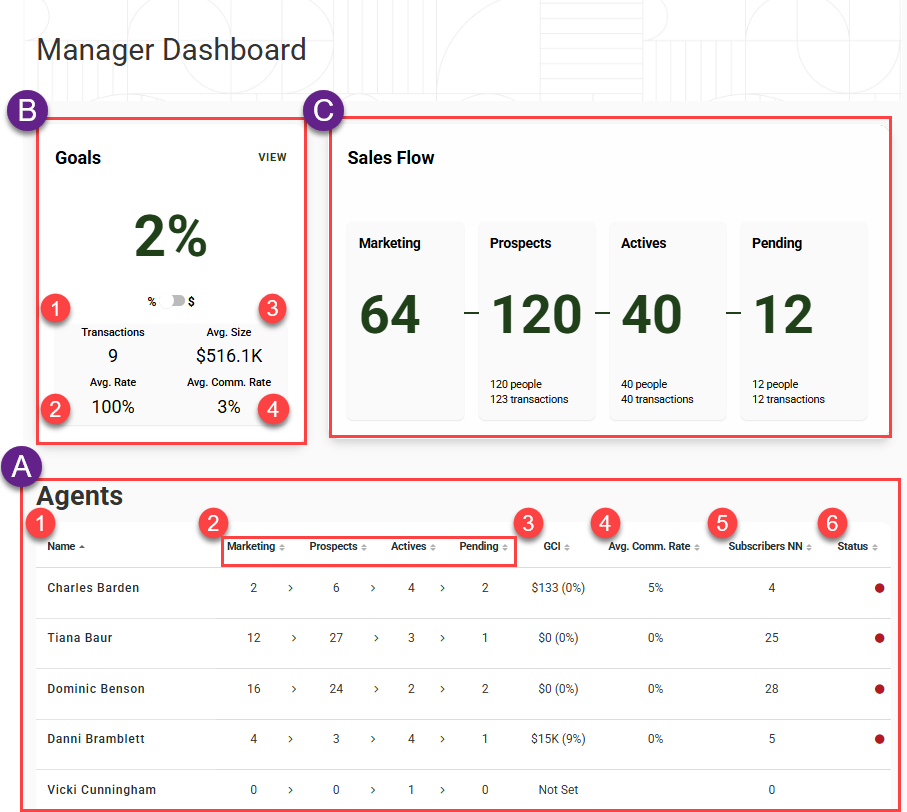Click Tiana Baur's Prospects count 27

pos(336,638)
